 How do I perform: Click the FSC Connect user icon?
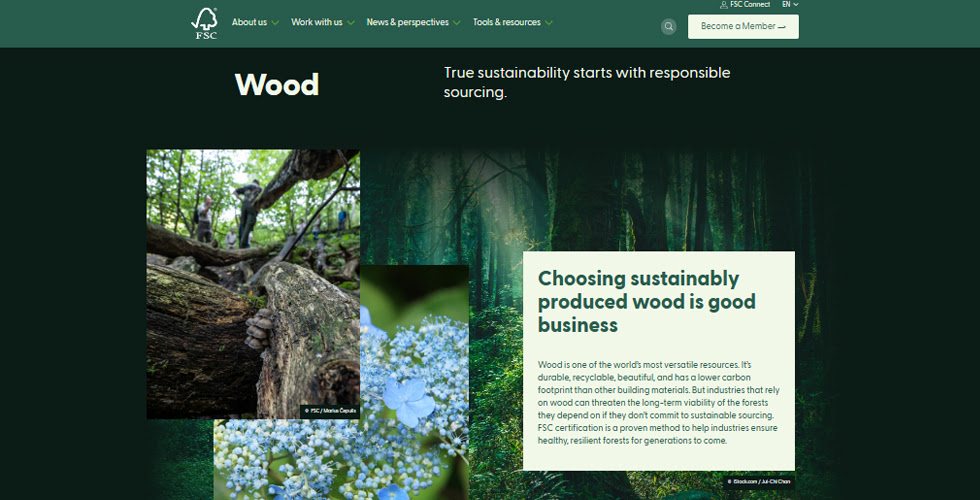coord(724,4)
